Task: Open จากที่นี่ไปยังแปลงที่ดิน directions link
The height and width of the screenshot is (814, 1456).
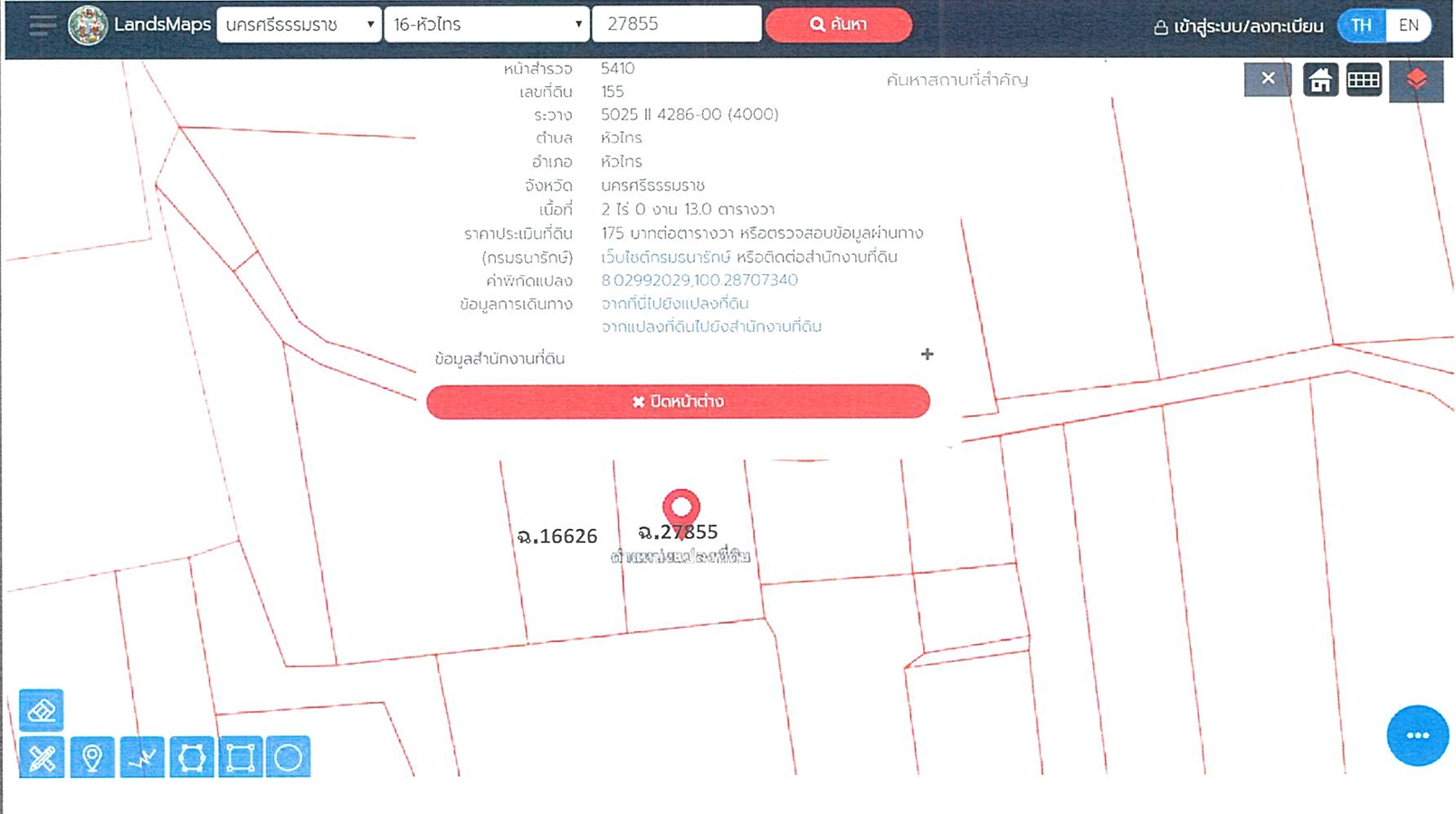Action: 675,303
